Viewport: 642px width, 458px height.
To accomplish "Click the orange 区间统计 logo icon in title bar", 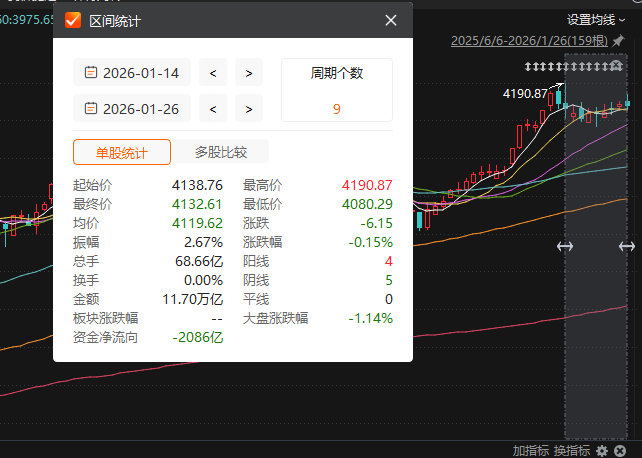I will click(x=73, y=20).
